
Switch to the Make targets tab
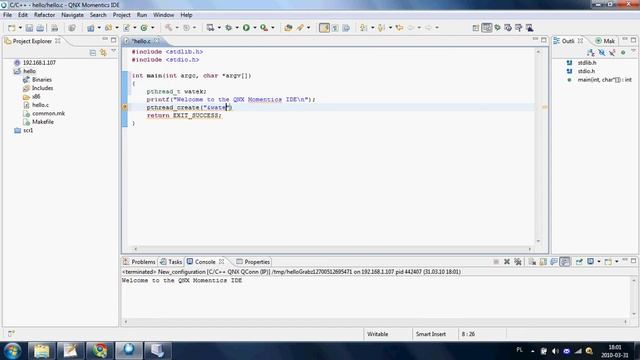pos(605,41)
